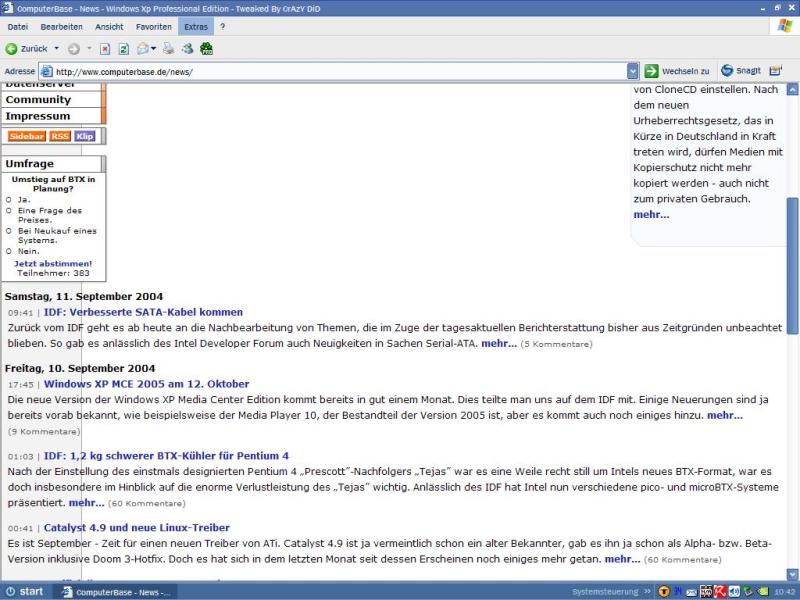Screen dimensions: 800x600
Task: Expand the Systemsteuerung chevron in taskbar
Action: tap(647, 592)
